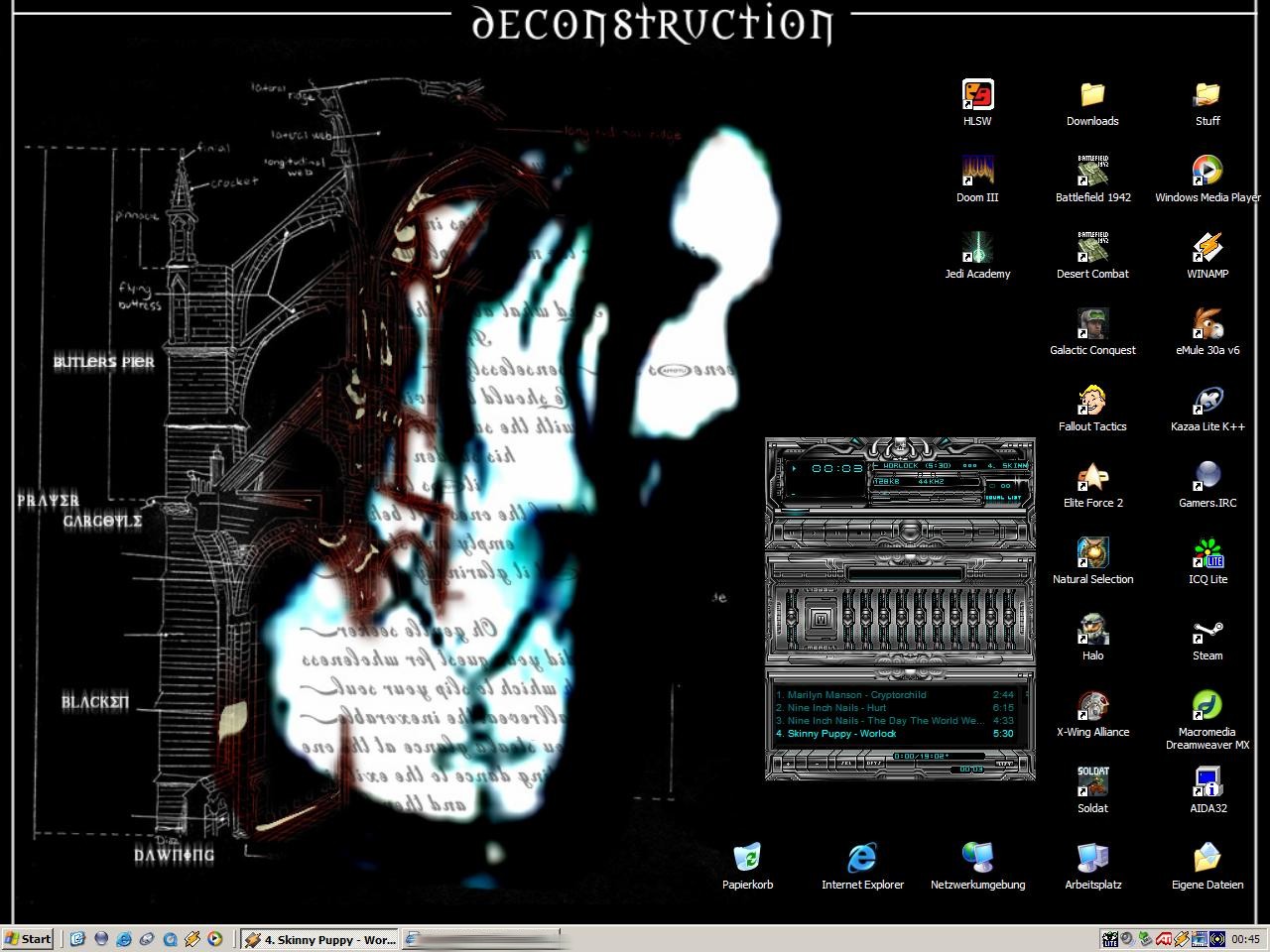Screen dimensions: 1270x952
Task: Select The Day The World We... track
Action: 895,721
